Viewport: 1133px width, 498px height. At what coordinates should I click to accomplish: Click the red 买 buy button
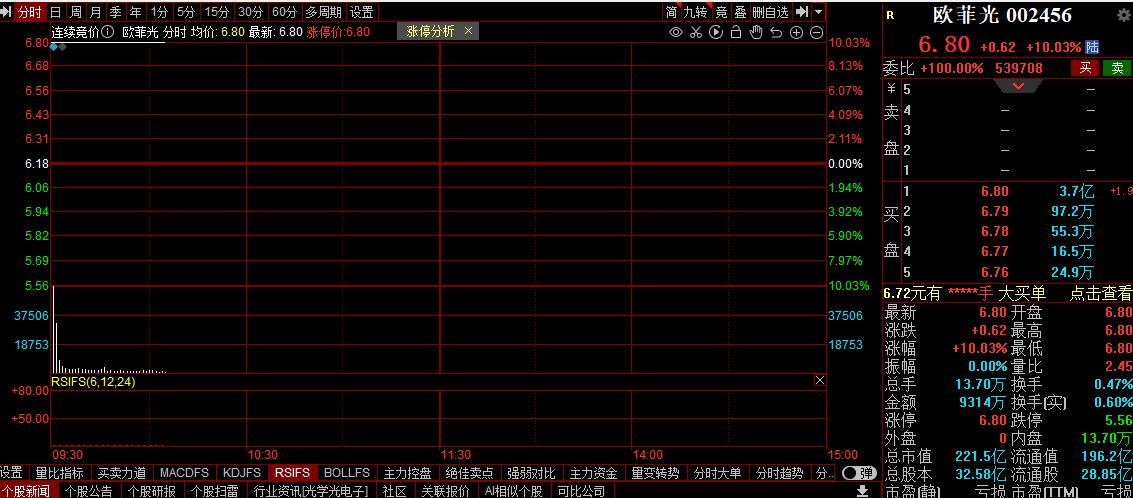(1084, 68)
